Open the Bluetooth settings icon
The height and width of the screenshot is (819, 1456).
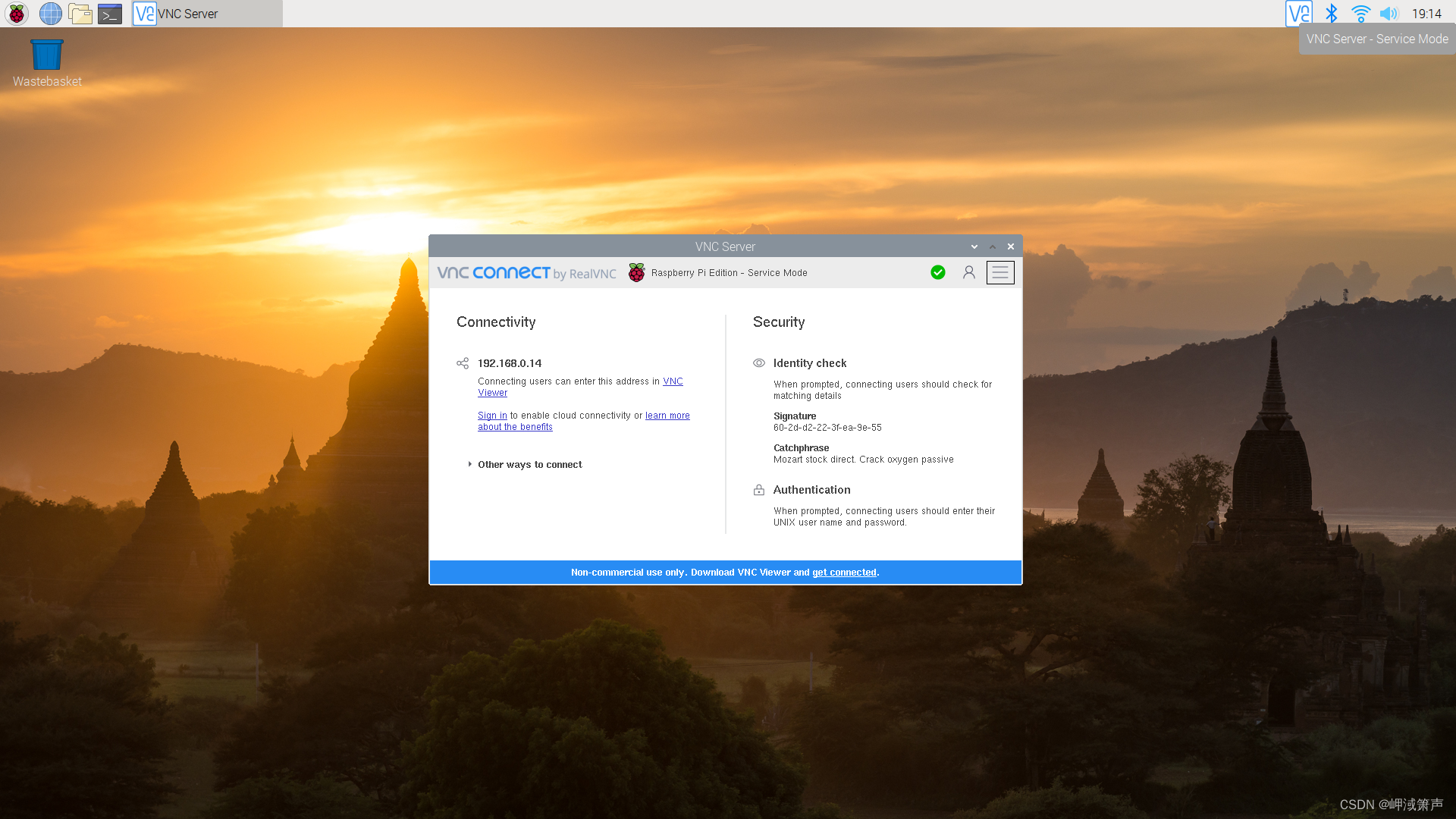click(x=1330, y=13)
